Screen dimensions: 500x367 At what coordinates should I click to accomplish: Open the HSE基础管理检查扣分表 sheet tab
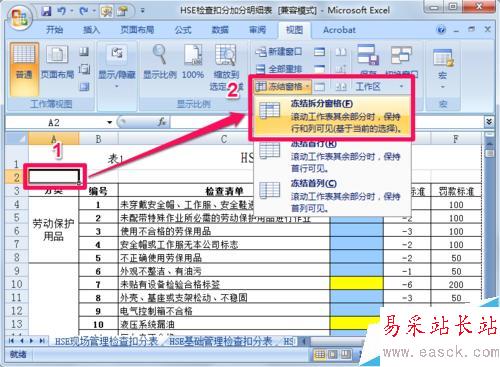point(221,341)
